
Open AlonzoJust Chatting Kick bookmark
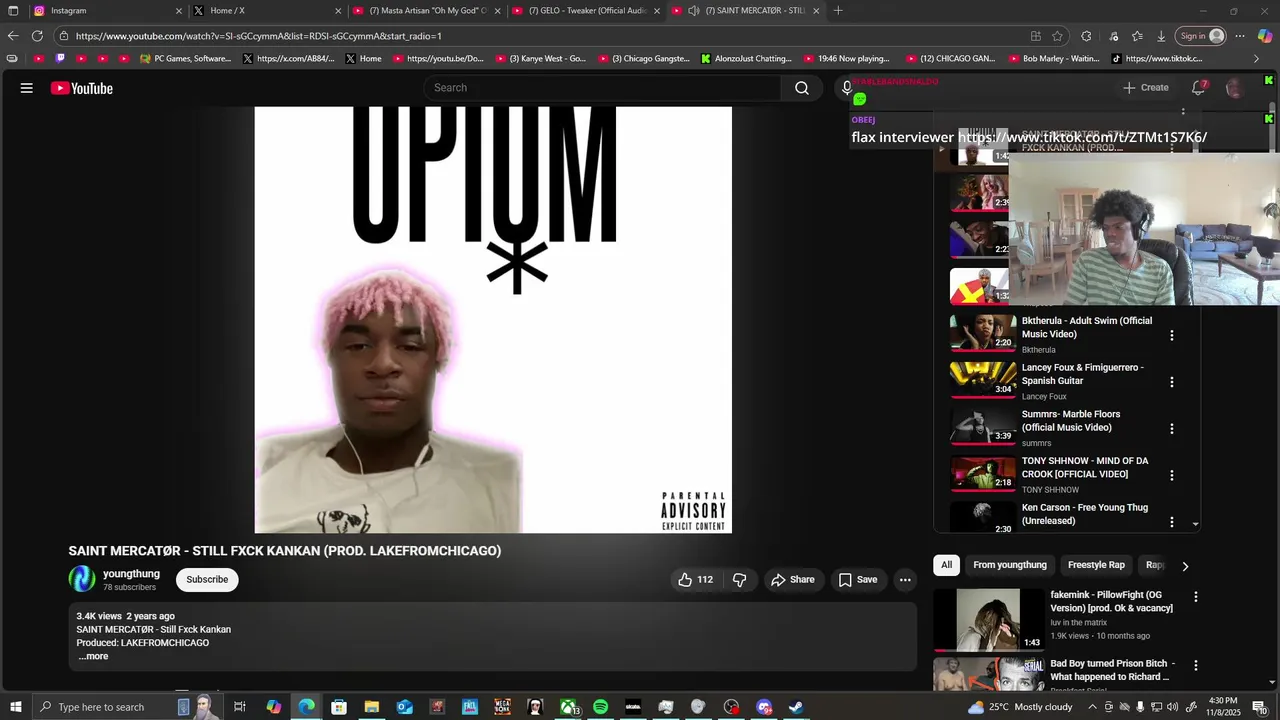(x=746, y=59)
